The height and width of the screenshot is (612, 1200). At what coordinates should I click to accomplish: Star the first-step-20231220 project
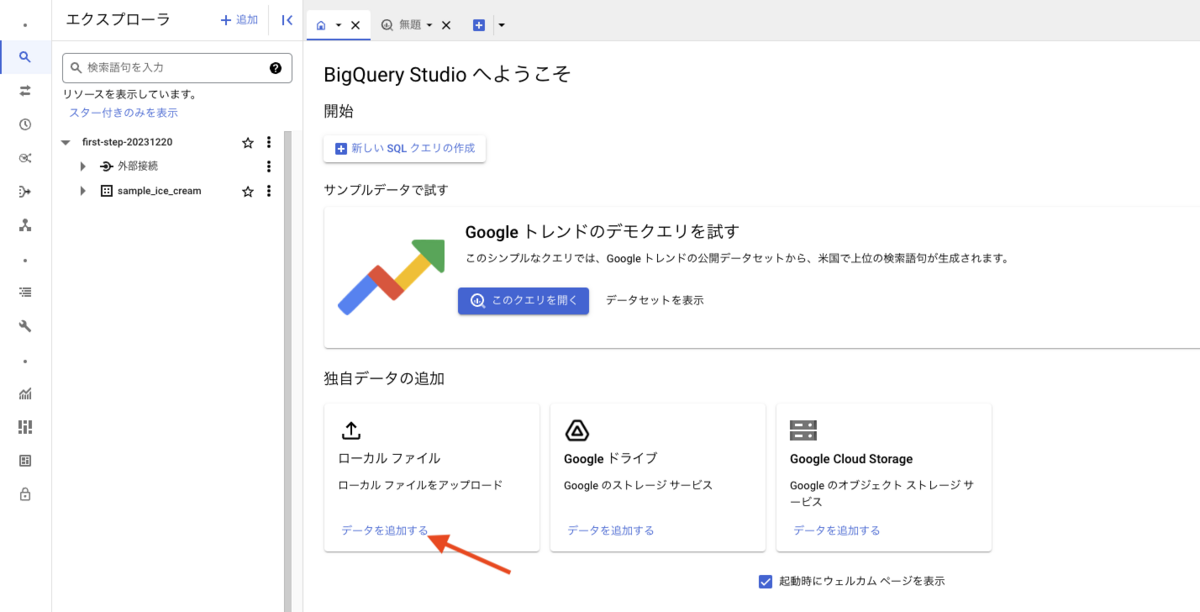point(248,143)
